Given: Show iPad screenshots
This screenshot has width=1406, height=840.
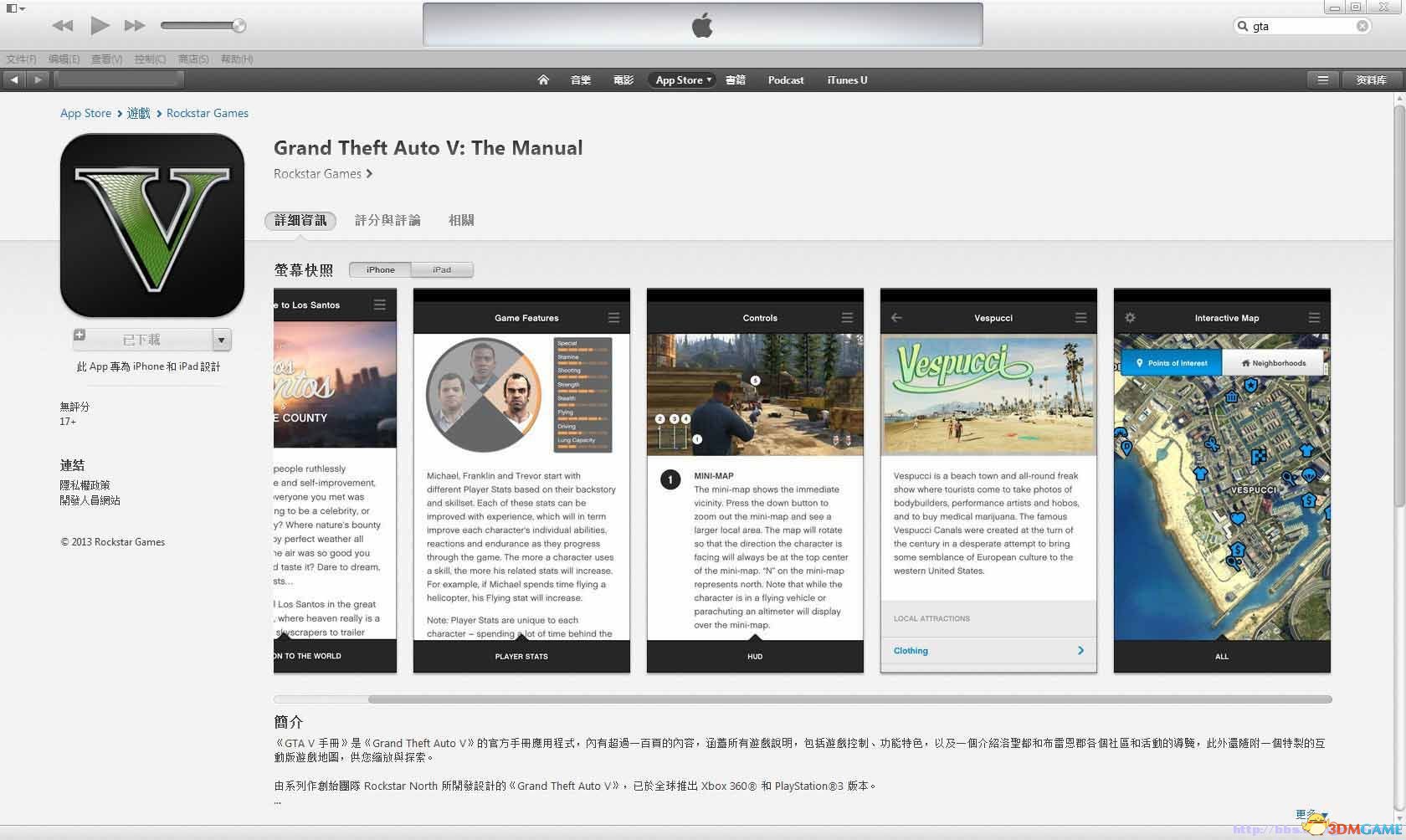Looking at the screenshot, I should [442, 269].
